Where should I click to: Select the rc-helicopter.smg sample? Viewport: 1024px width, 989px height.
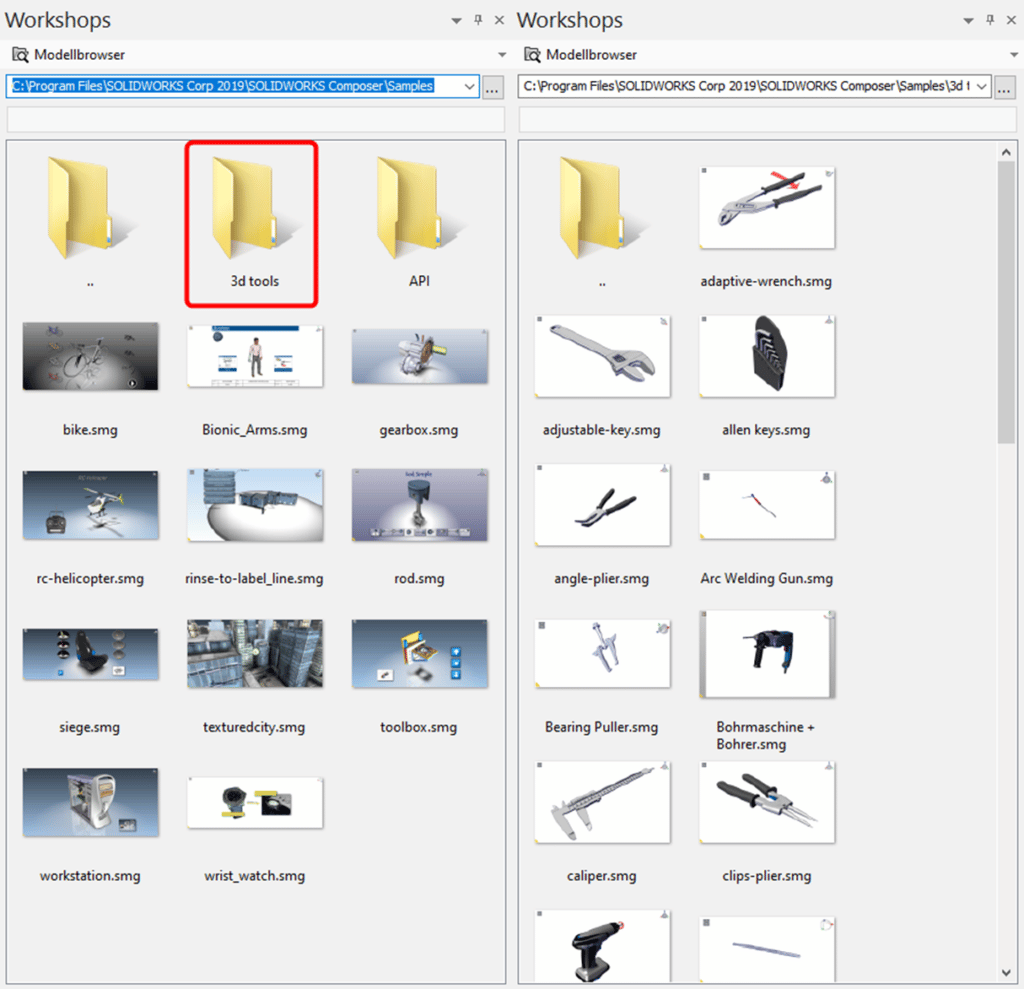[x=90, y=505]
